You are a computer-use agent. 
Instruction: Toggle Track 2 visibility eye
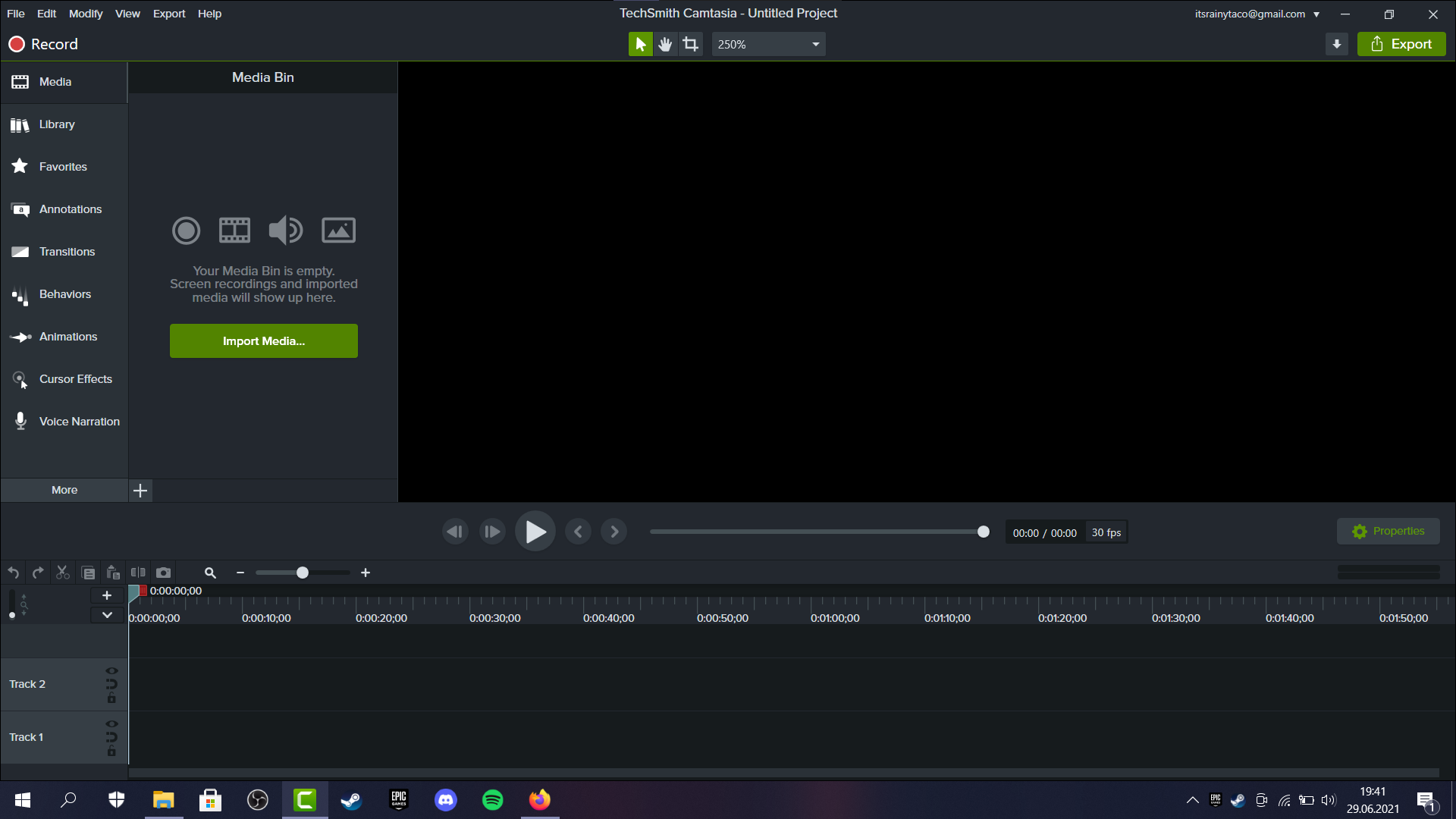pyautogui.click(x=111, y=671)
